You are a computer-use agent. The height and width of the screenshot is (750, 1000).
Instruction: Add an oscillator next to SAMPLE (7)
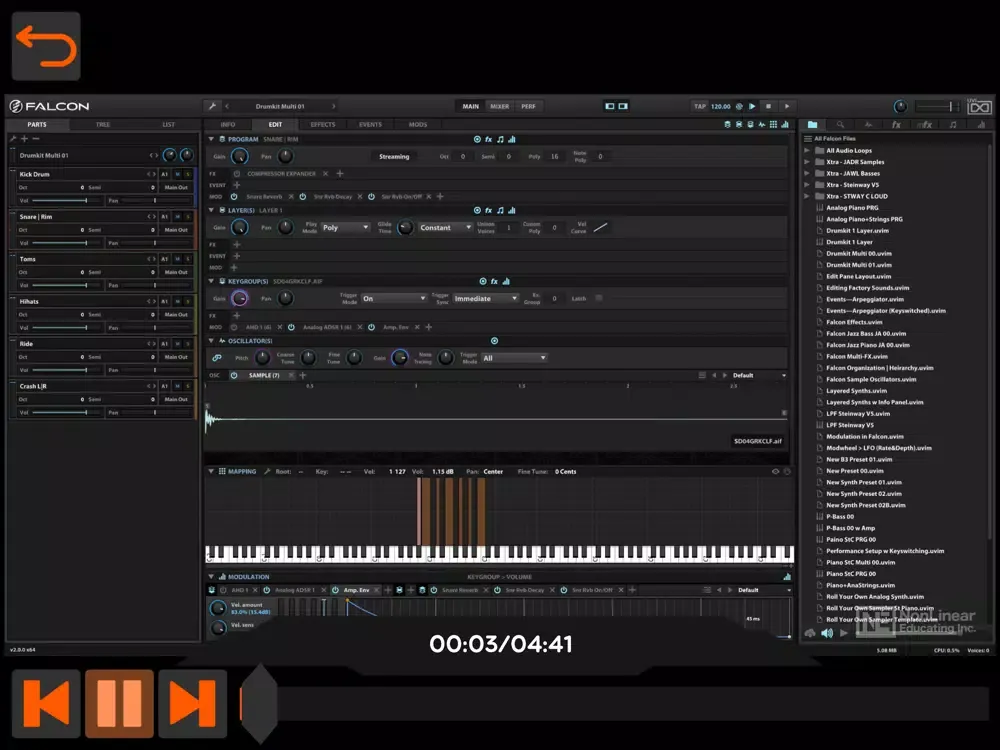coord(303,376)
